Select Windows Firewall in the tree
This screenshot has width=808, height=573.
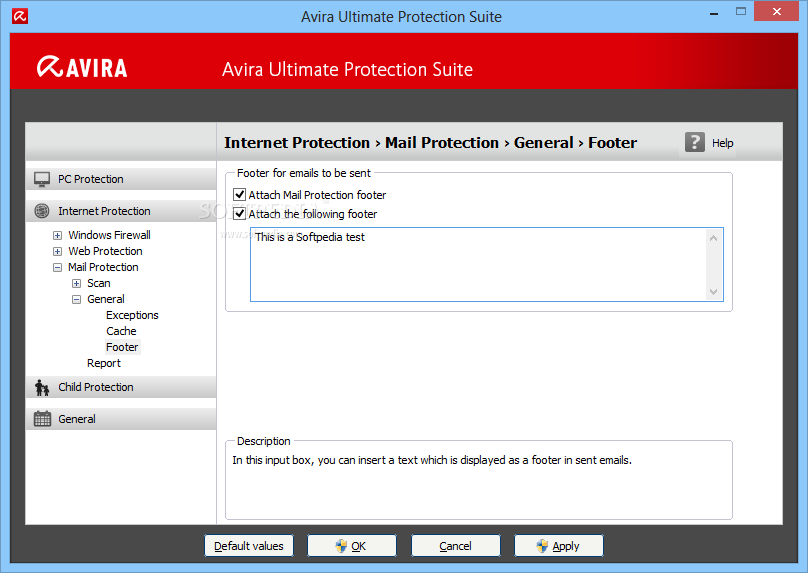109,235
